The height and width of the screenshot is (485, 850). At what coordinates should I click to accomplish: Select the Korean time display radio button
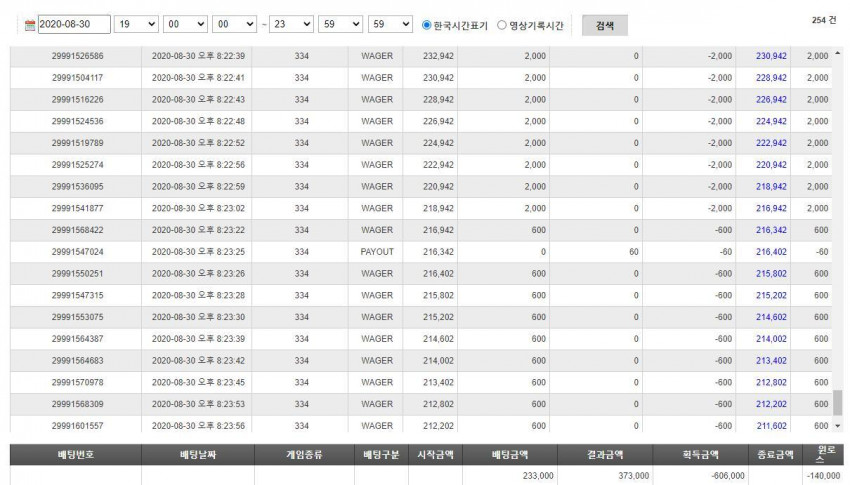coord(427,25)
